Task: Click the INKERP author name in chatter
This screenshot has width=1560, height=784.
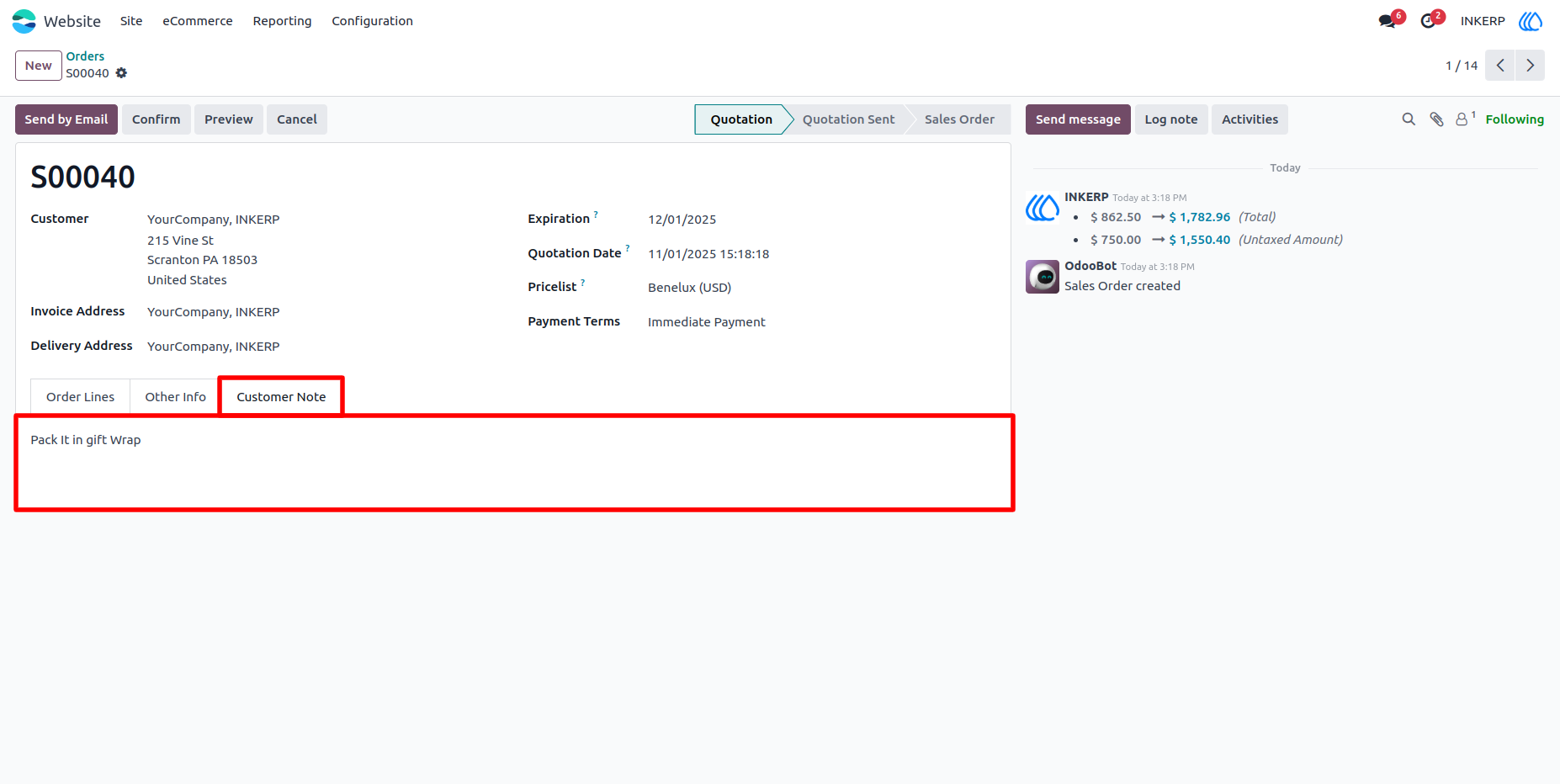Action: (1086, 197)
